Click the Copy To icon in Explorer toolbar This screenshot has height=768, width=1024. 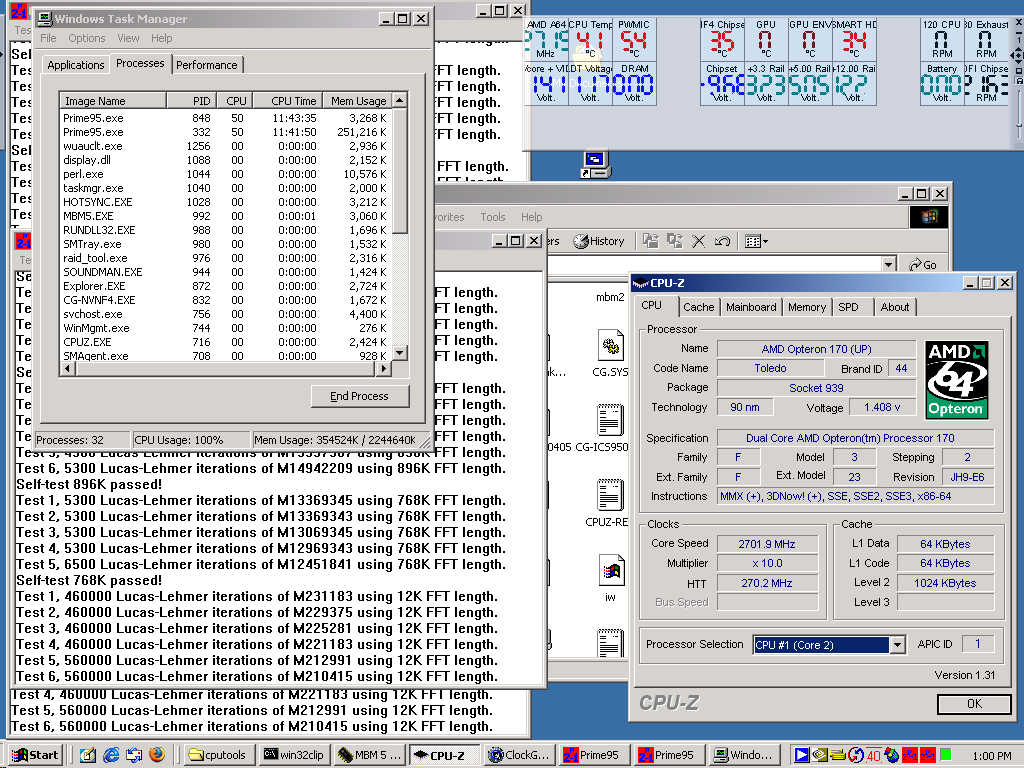[x=675, y=241]
